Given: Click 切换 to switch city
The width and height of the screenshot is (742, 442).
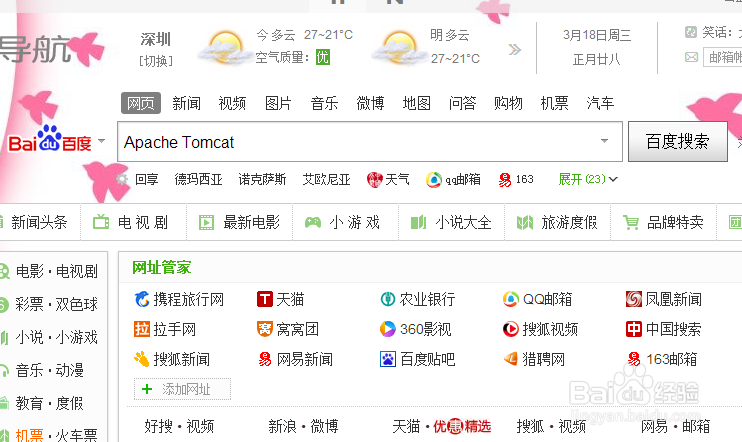Looking at the screenshot, I should [156, 61].
